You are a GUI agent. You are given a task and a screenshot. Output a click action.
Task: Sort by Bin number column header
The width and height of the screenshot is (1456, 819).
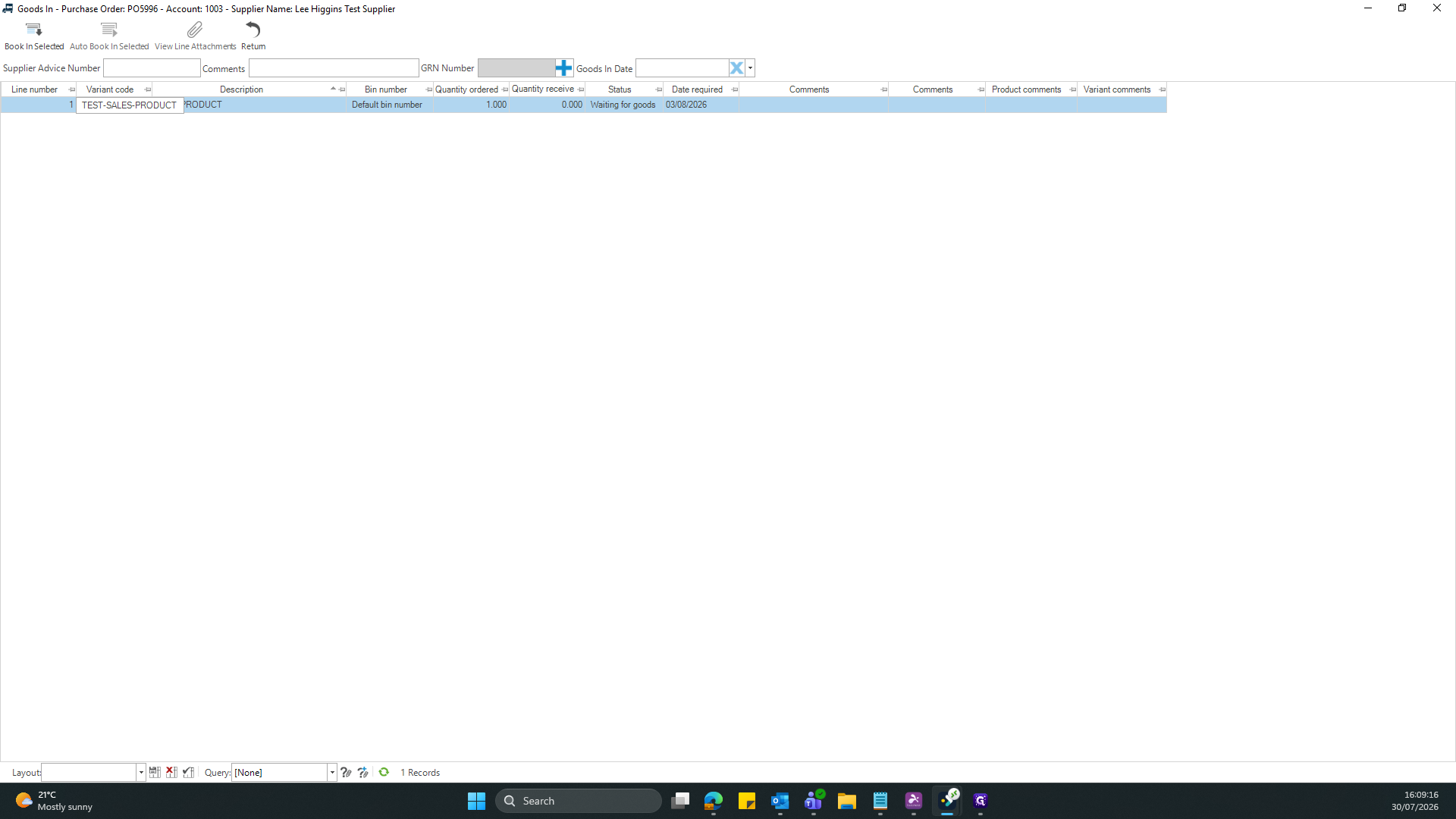pyautogui.click(x=385, y=89)
